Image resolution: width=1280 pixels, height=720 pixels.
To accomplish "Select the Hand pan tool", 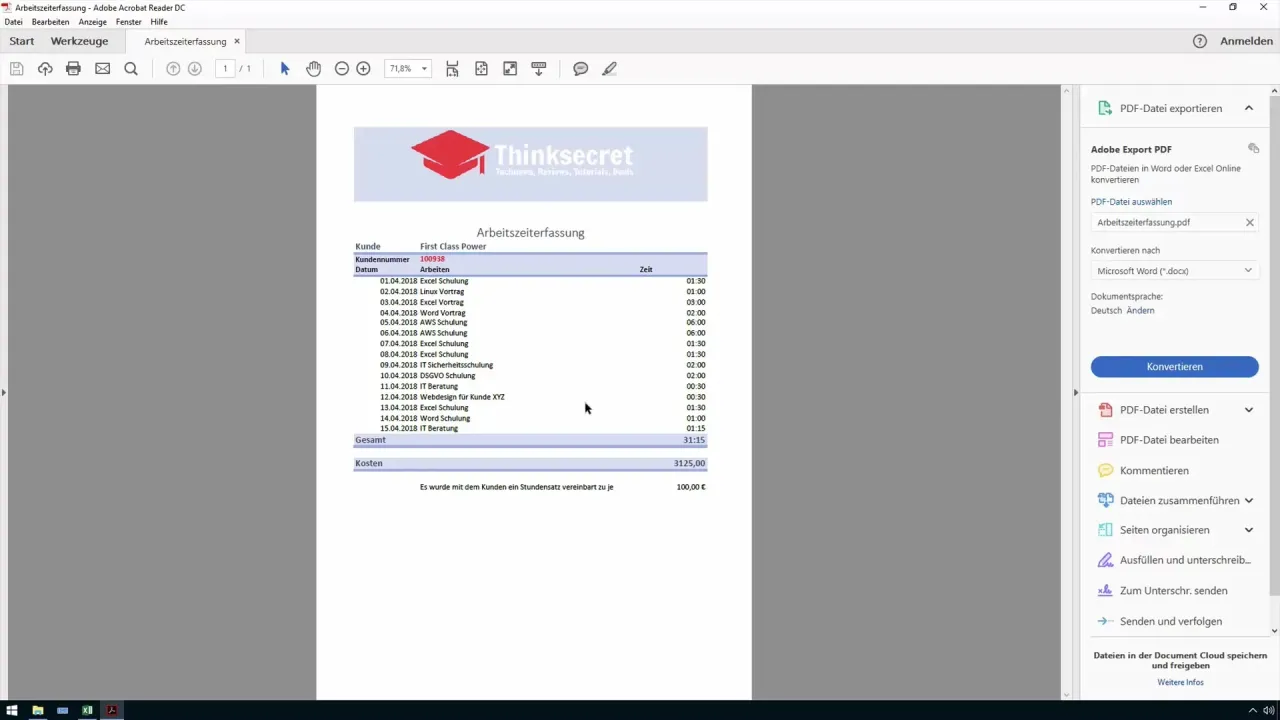I will pyautogui.click(x=313, y=69).
